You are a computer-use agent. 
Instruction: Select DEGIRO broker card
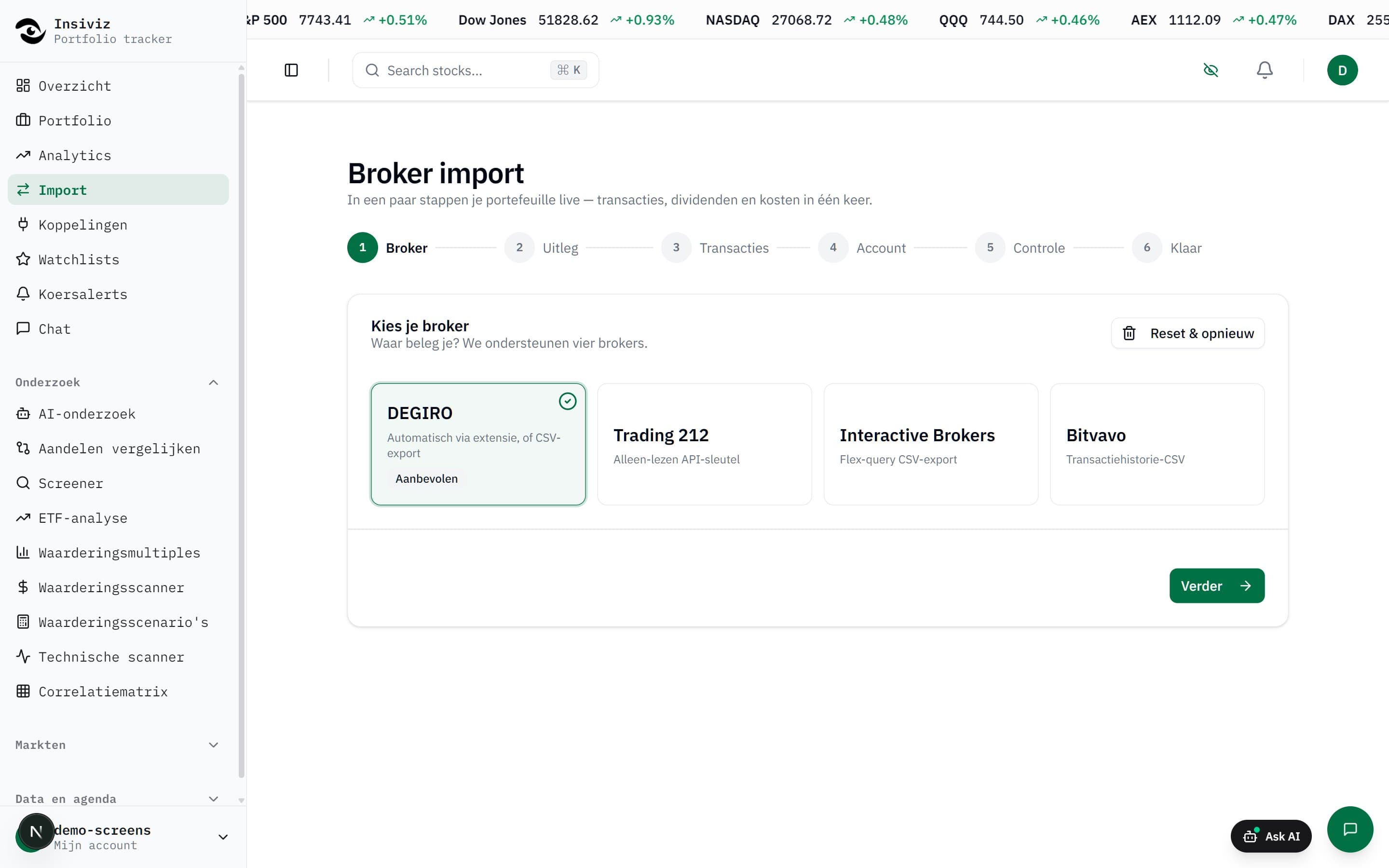pos(478,444)
